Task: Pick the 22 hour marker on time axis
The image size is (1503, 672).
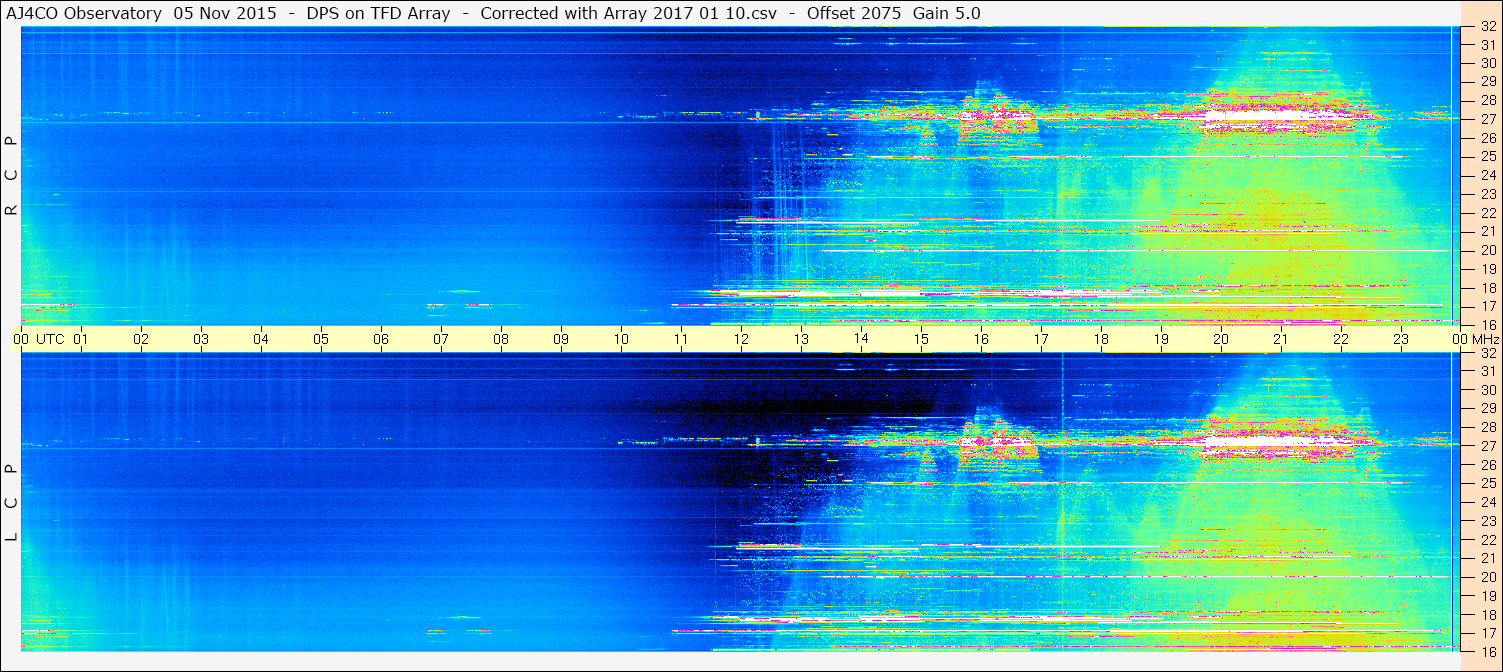Action: [1341, 339]
